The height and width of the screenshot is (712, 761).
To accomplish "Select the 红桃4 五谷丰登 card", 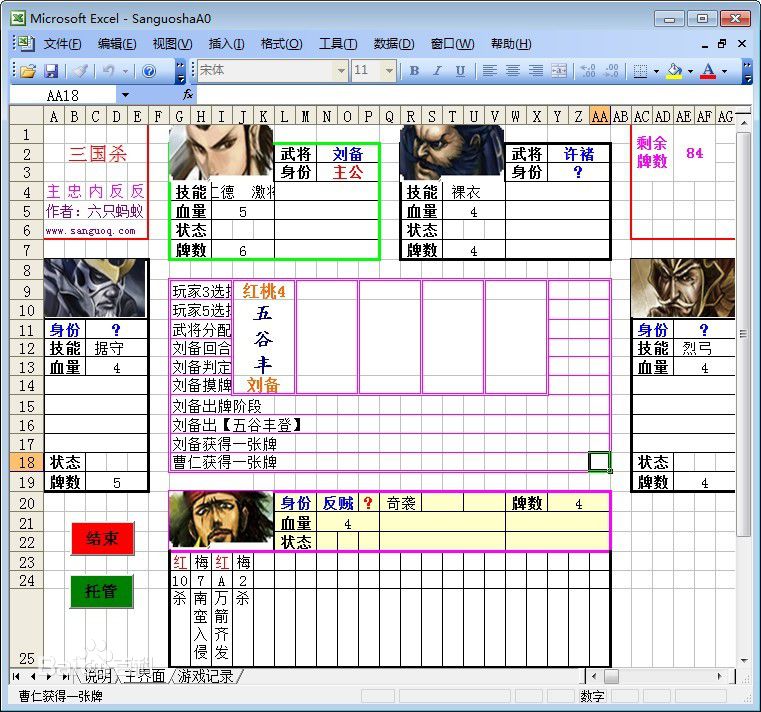I will (x=264, y=337).
